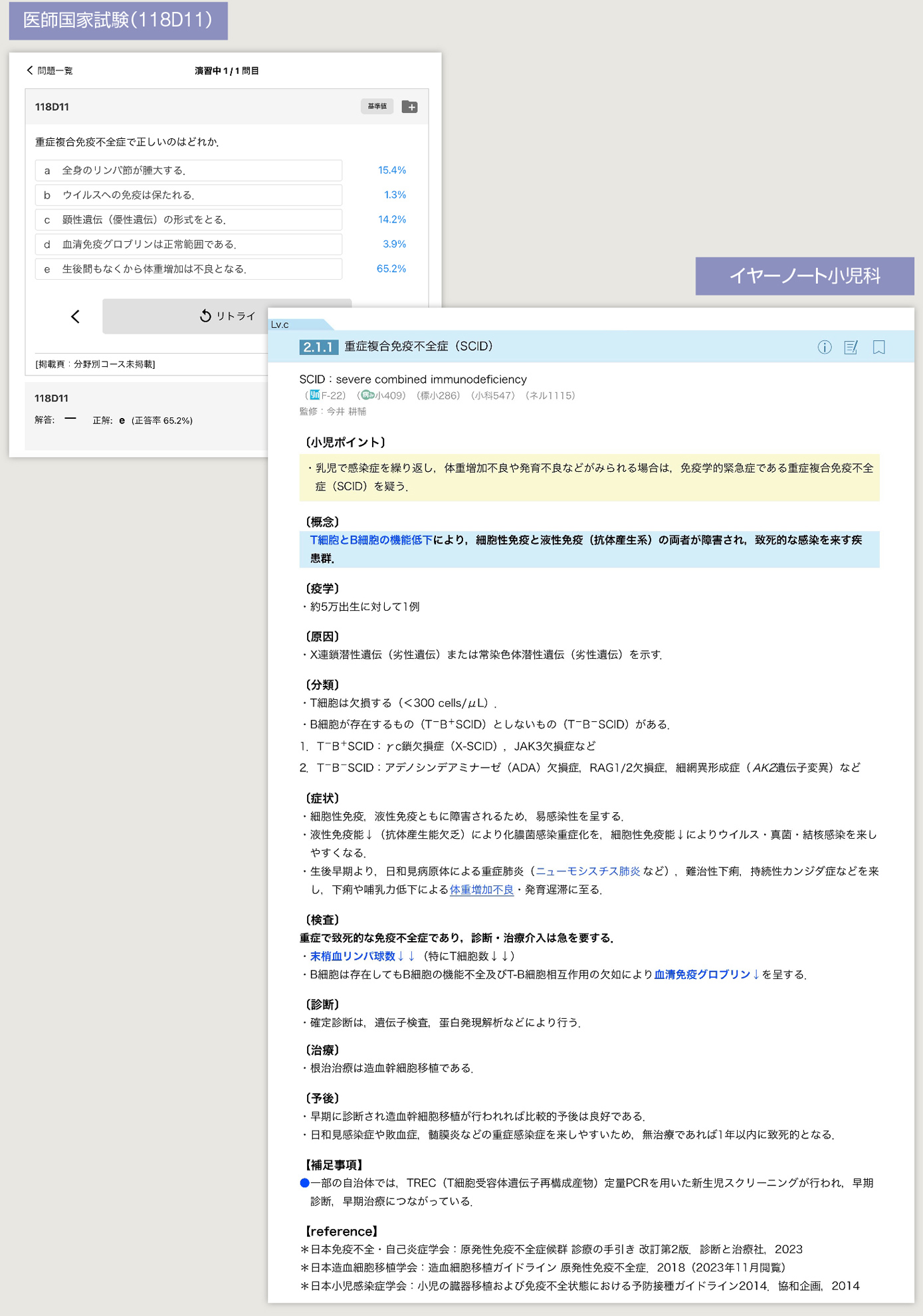Click the 演習中 1/1 問目 progress label
Viewport: 923px width, 1316px height.
227,70
